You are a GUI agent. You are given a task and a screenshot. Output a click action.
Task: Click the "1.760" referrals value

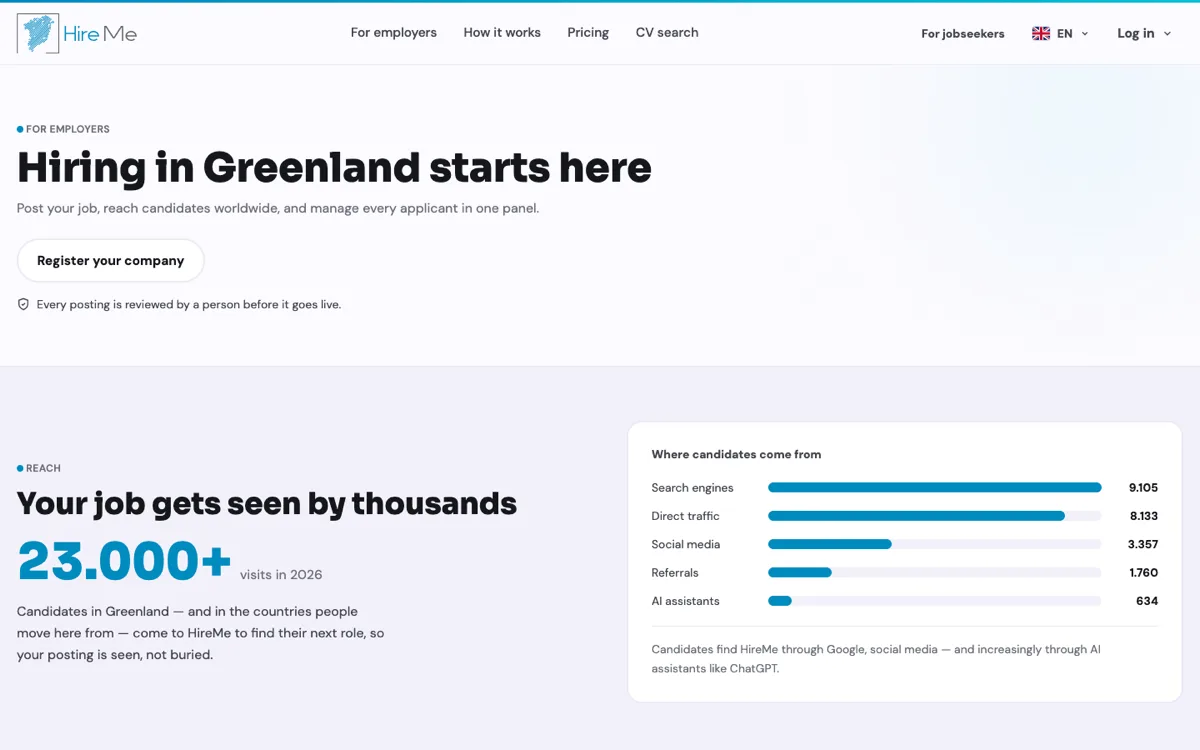[1144, 573]
